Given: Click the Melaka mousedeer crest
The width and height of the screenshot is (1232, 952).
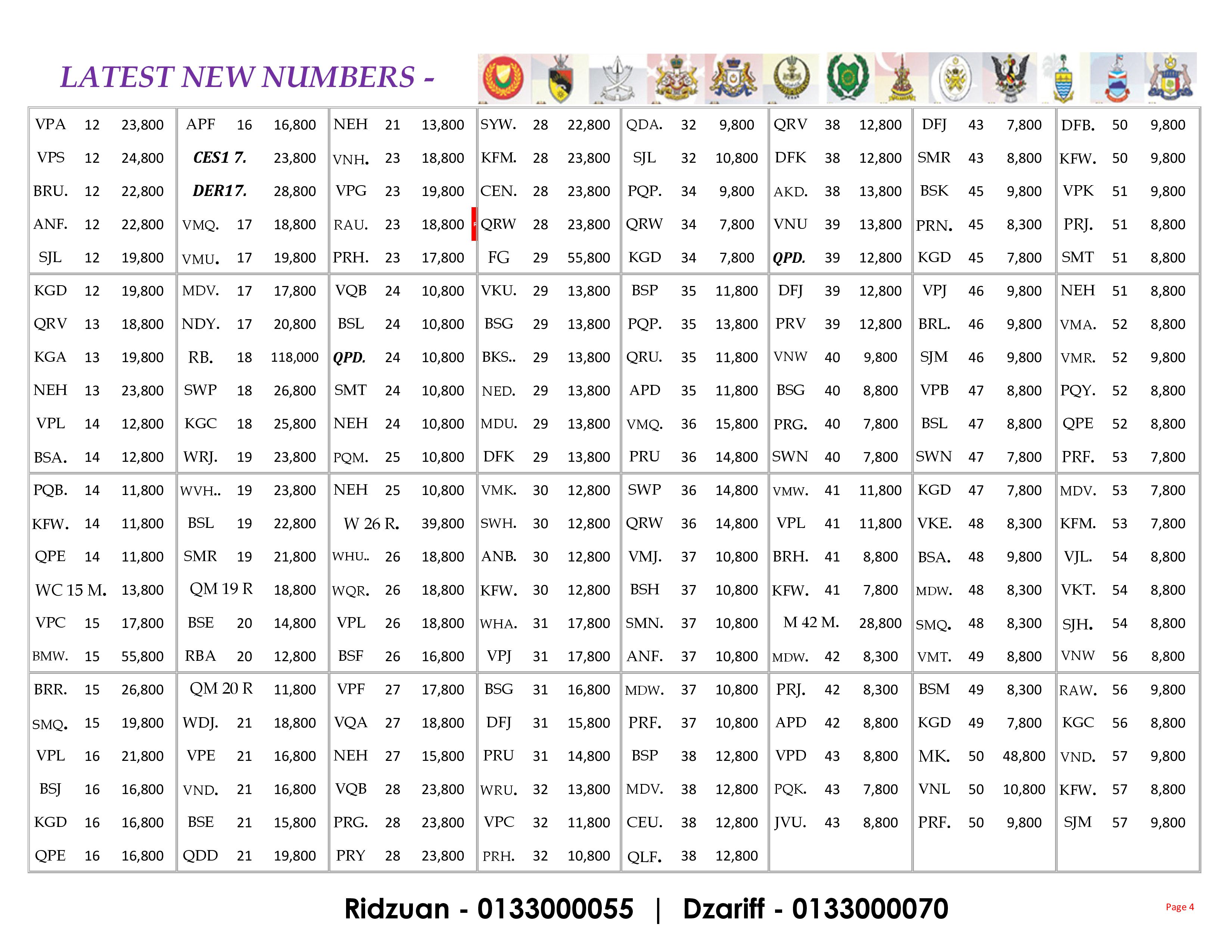Looking at the screenshot, I should tap(1170, 79).
